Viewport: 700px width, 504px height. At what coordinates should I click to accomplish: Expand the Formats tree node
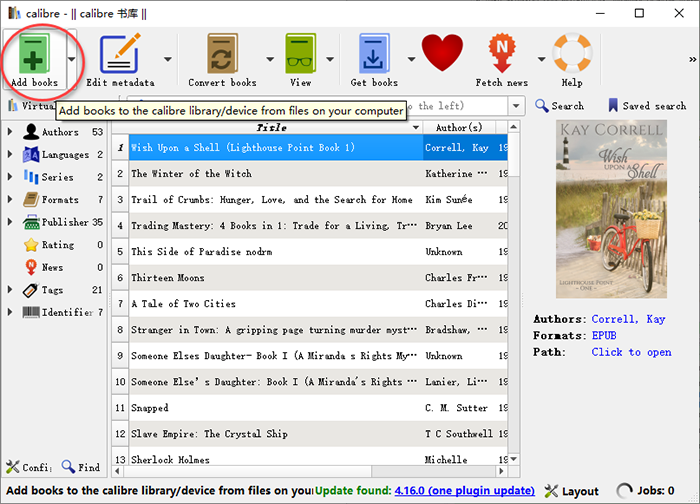click(x=10, y=199)
